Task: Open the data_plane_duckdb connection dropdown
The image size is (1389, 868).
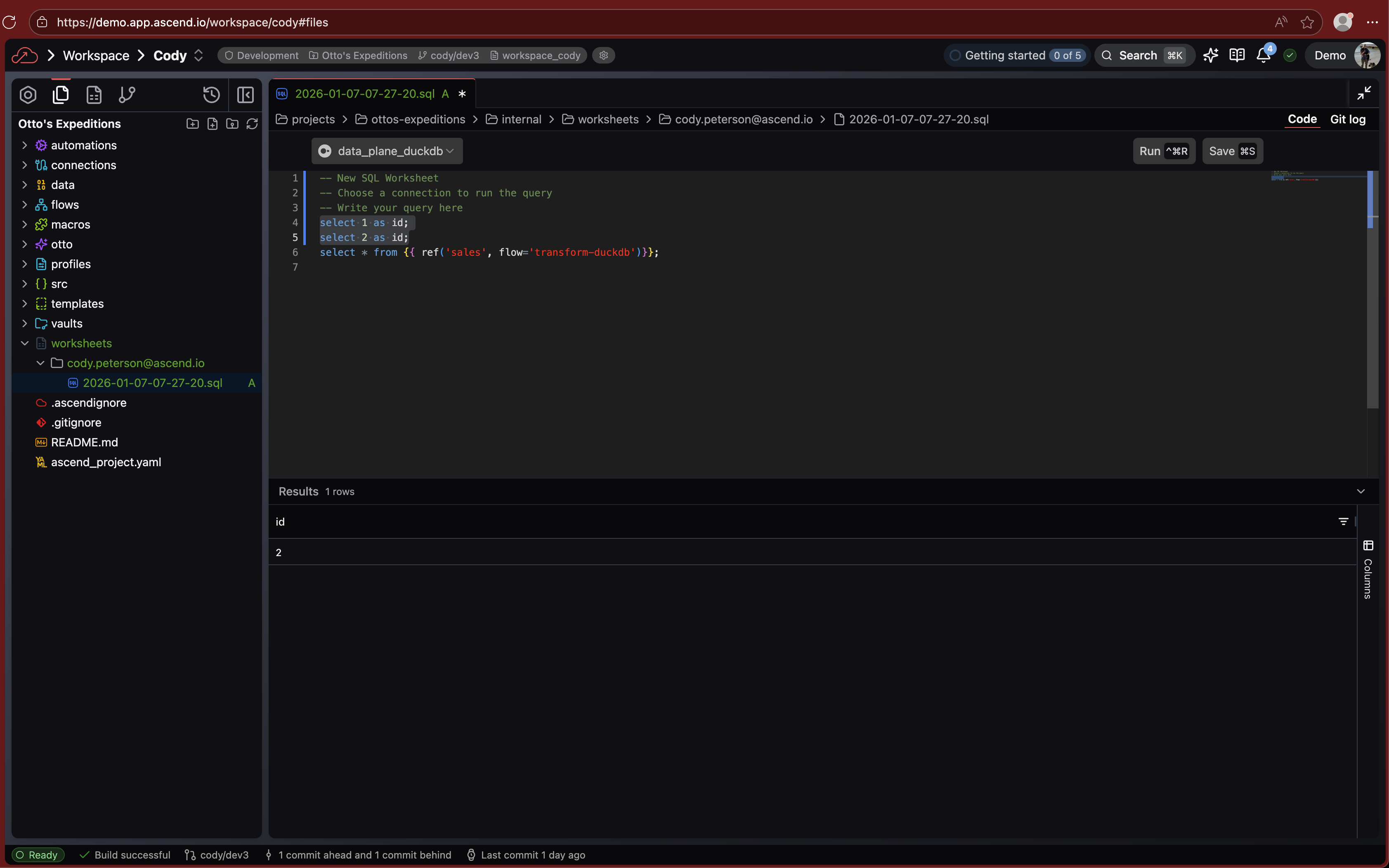Action: pos(386,151)
